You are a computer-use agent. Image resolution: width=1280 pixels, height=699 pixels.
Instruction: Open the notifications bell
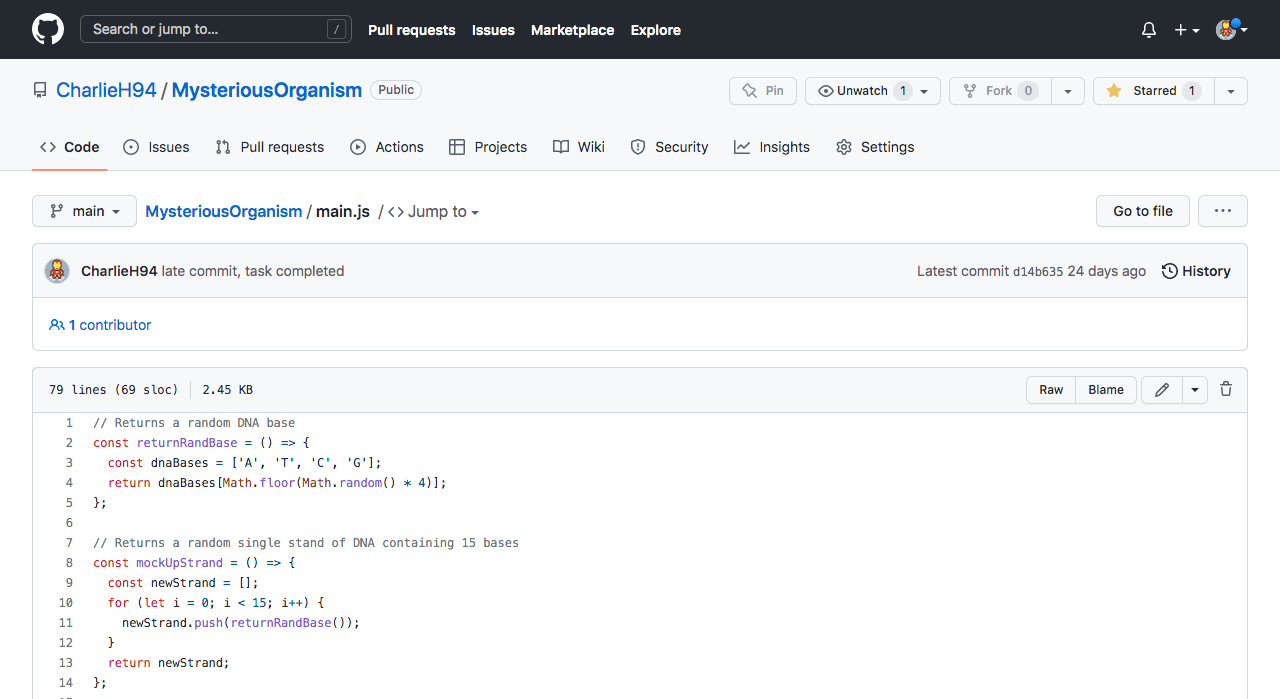[1149, 30]
